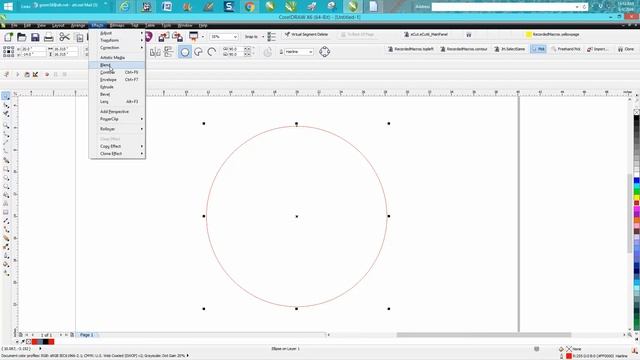This screenshot has height=360, width=640.
Task: Click the eCut MainPanel macro button
Action: tap(426, 35)
